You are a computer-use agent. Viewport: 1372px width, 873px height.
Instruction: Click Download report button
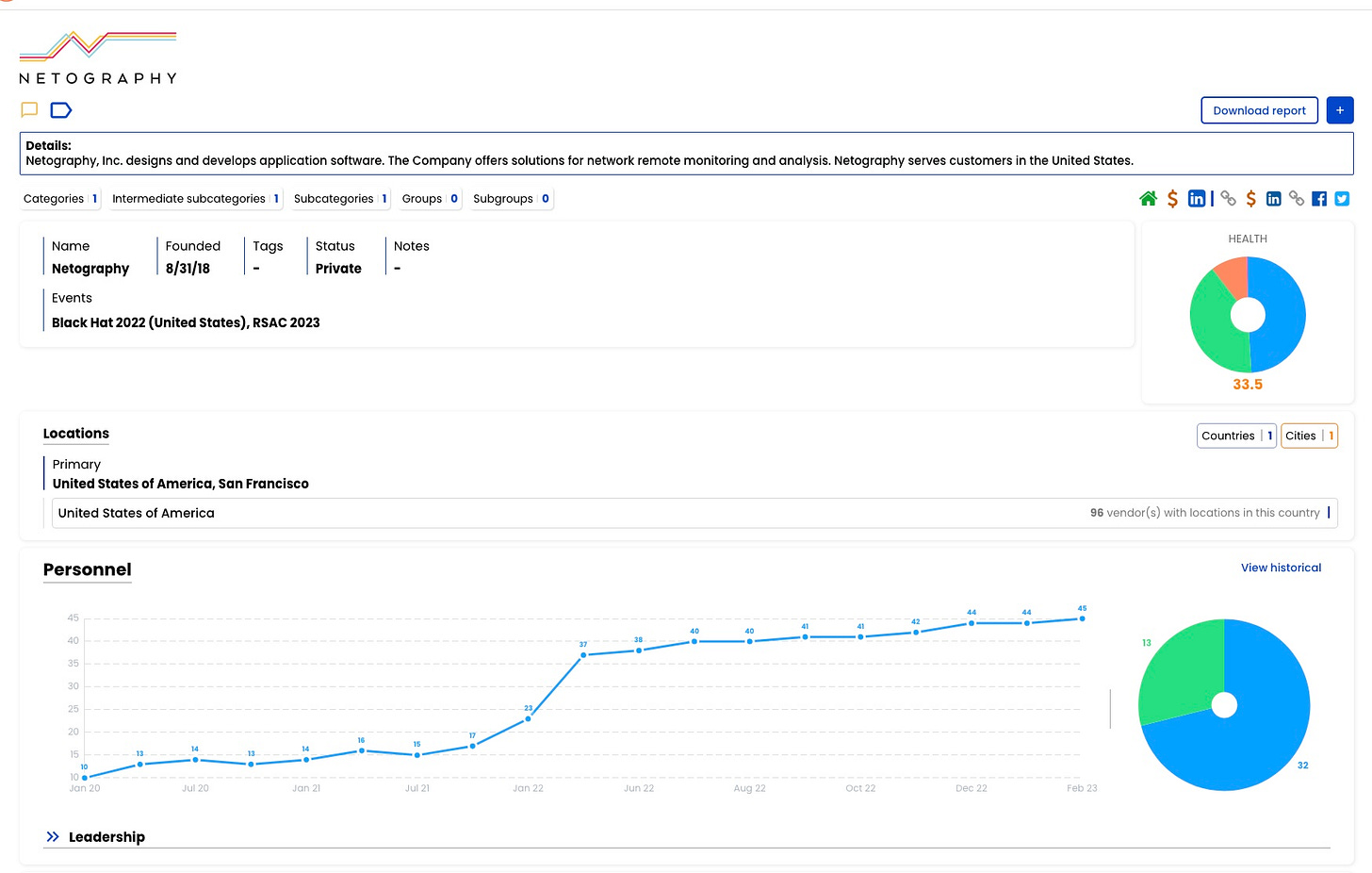tap(1259, 110)
